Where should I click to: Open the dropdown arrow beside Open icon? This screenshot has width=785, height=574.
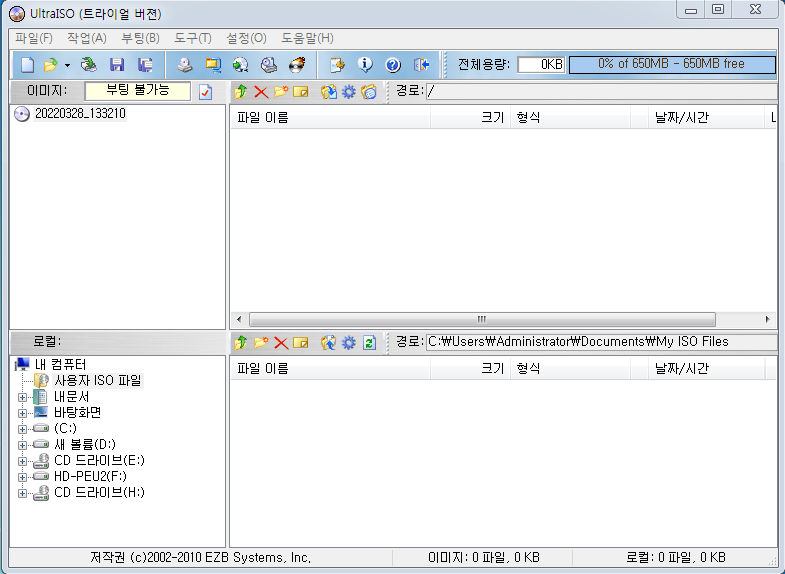tap(67, 65)
